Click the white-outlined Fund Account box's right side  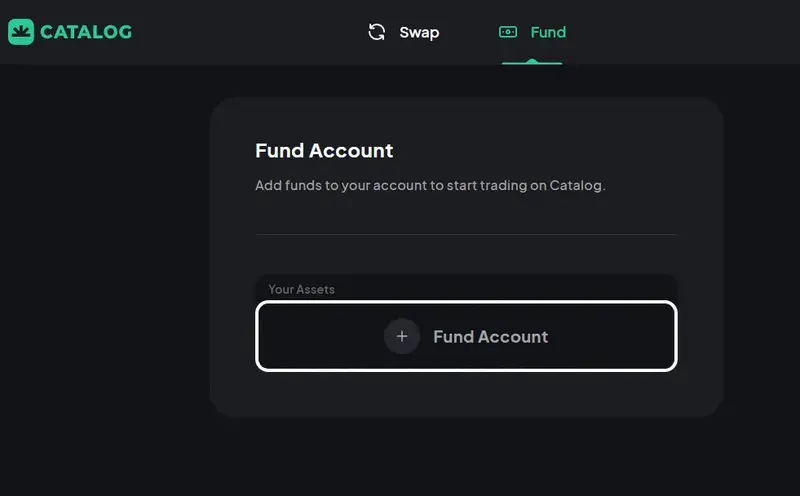[x=630, y=337]
